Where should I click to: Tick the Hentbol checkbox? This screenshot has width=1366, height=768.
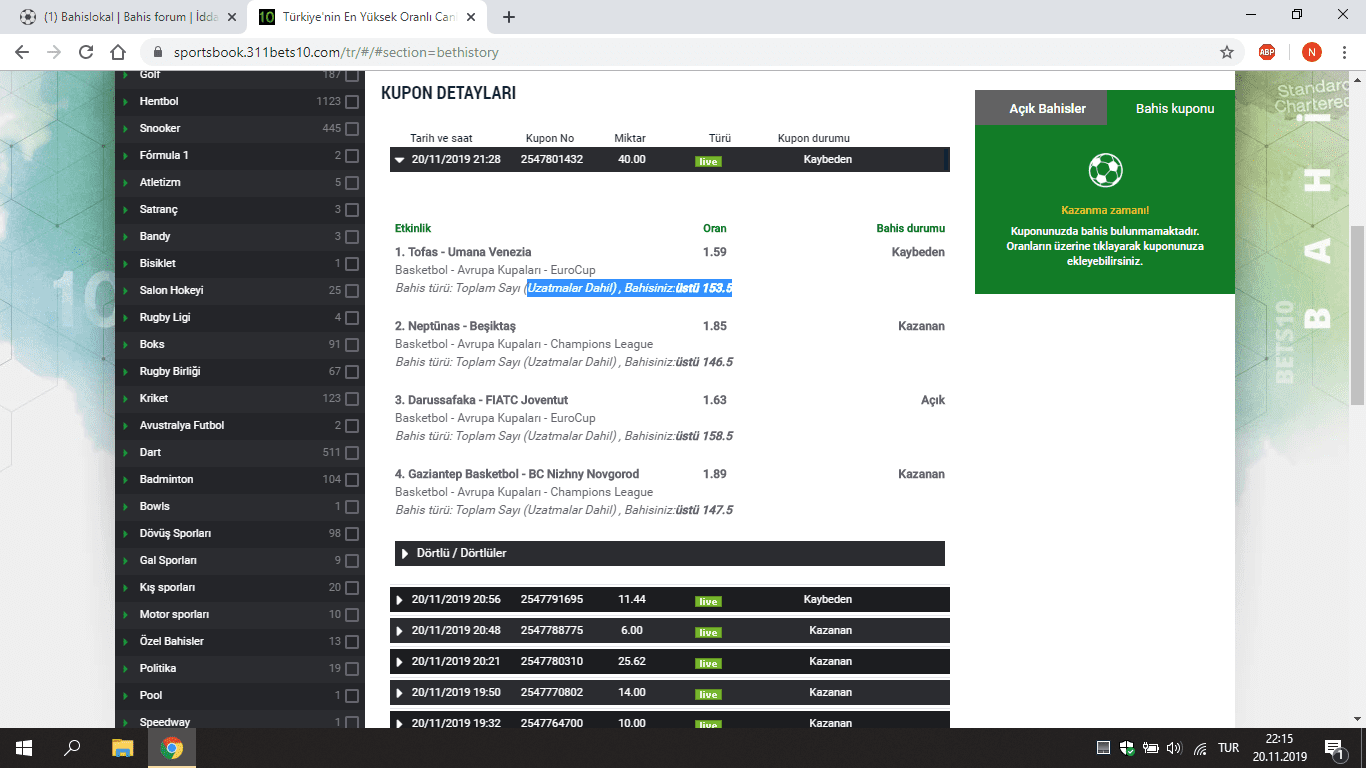point(352,102)
